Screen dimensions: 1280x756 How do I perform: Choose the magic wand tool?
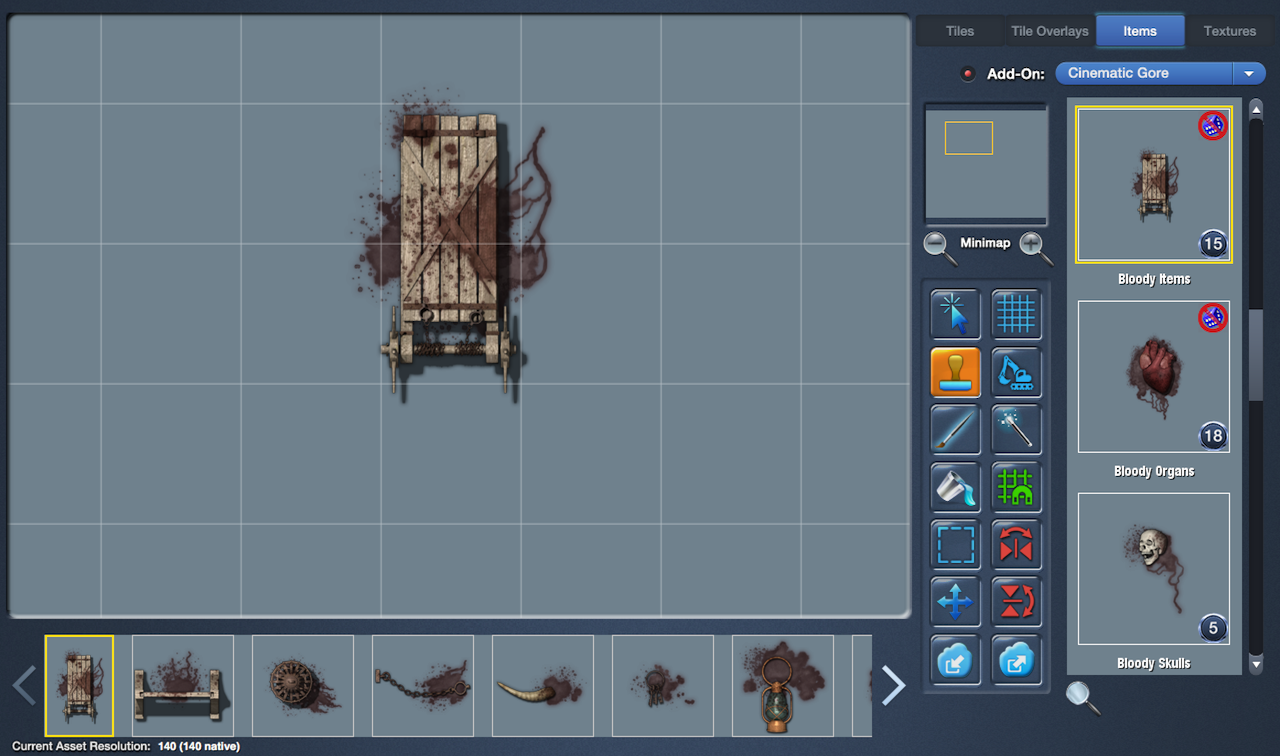click(x=1016, y=430)
